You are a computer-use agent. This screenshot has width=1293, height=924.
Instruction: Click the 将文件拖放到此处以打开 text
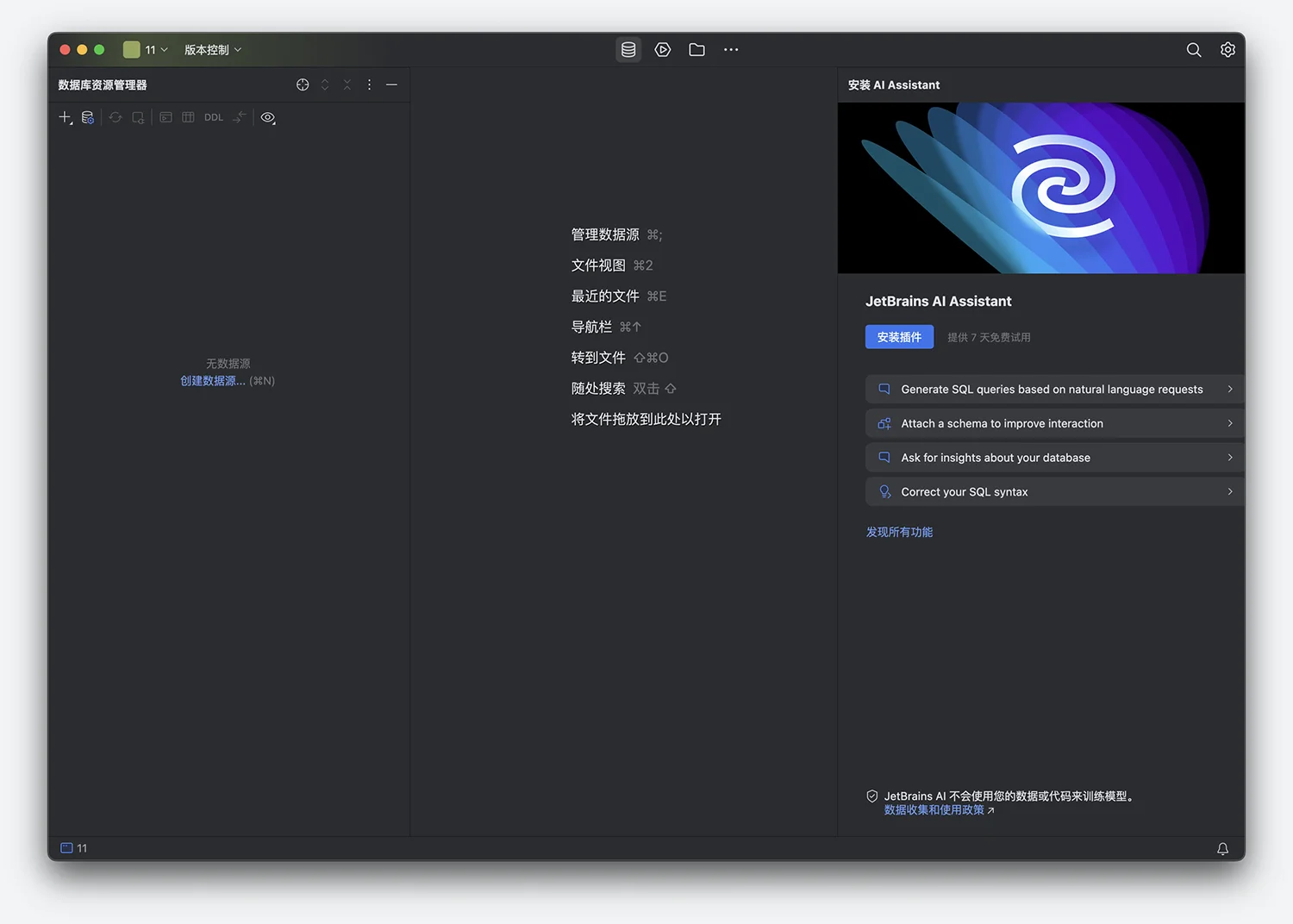(x=646, y=419)
